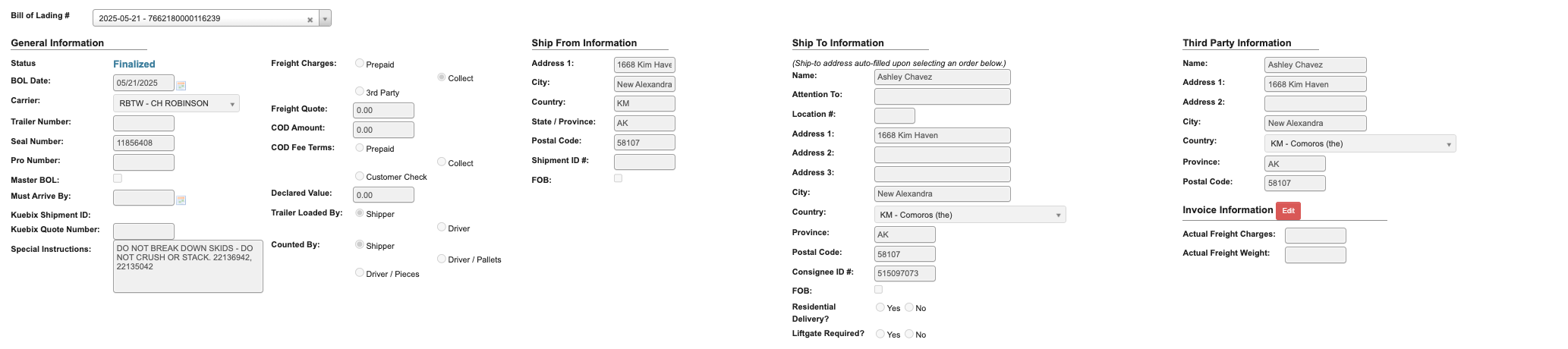
Task: Toggle the Ship From FOB checkbox
Action: click(618, 178)
